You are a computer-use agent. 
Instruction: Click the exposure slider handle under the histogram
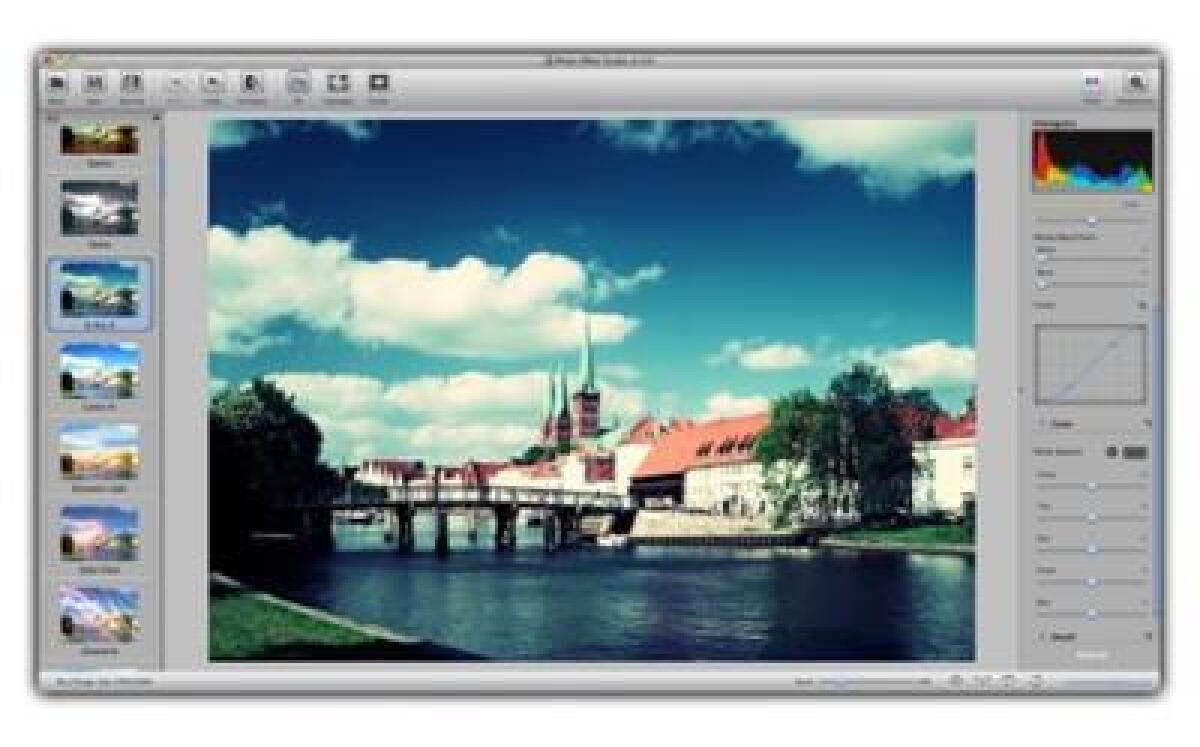click(1092, 218)
